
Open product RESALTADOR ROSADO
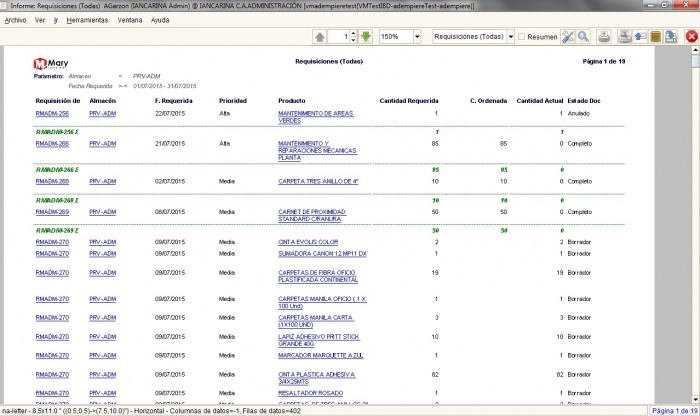[x=310, y=393]
